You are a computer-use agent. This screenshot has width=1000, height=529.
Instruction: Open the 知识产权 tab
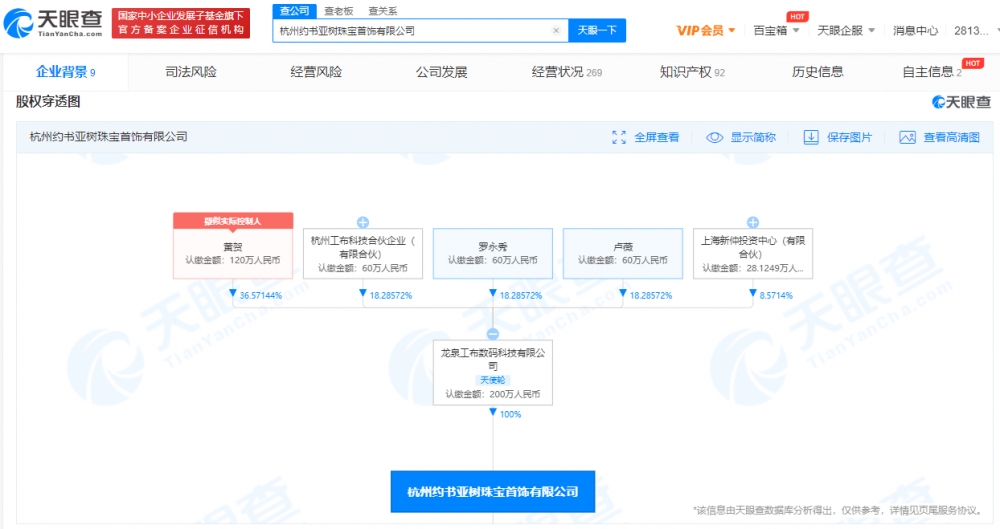[x=692, y=72]
